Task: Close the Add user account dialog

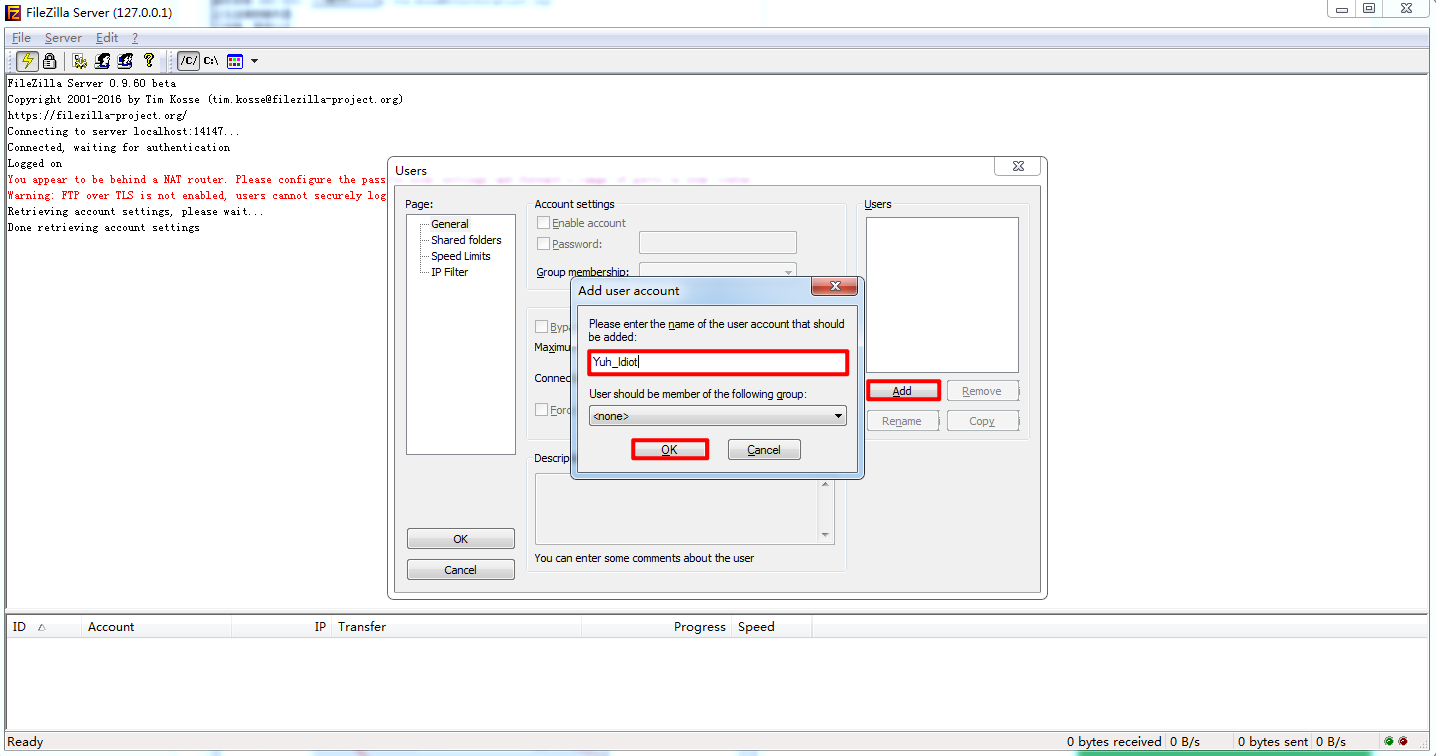Action: [x=833, y=287]
